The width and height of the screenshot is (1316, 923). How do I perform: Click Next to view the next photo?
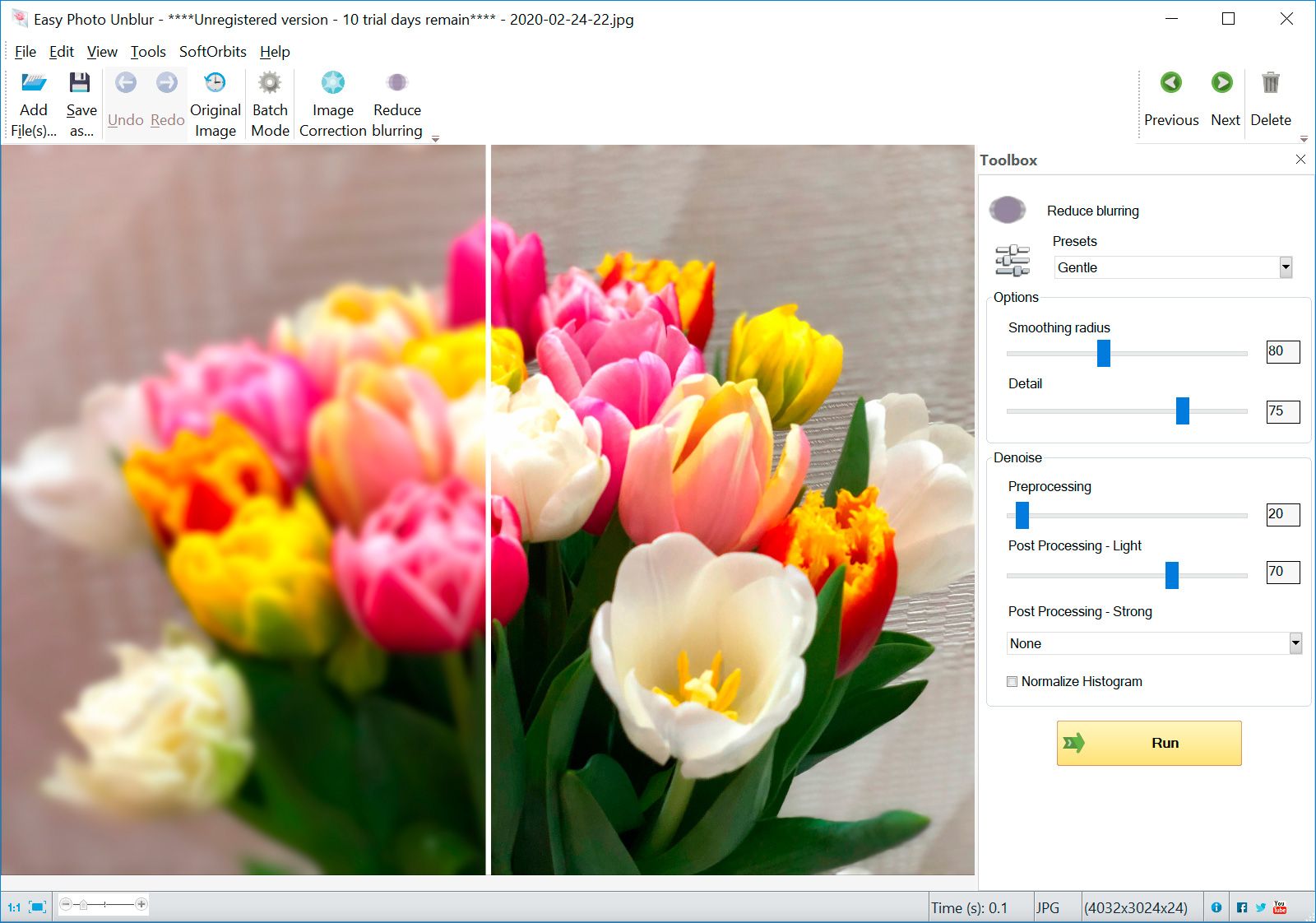point(1225,99)
